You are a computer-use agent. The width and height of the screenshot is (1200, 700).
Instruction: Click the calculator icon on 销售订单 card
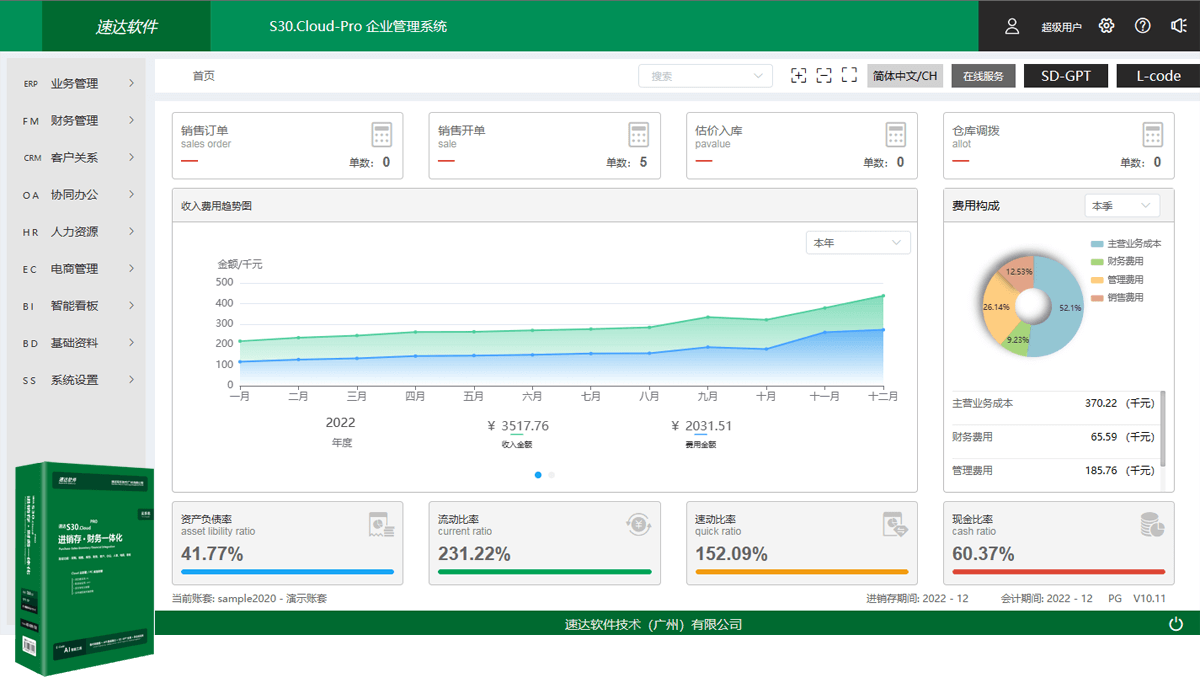[381, 135]
